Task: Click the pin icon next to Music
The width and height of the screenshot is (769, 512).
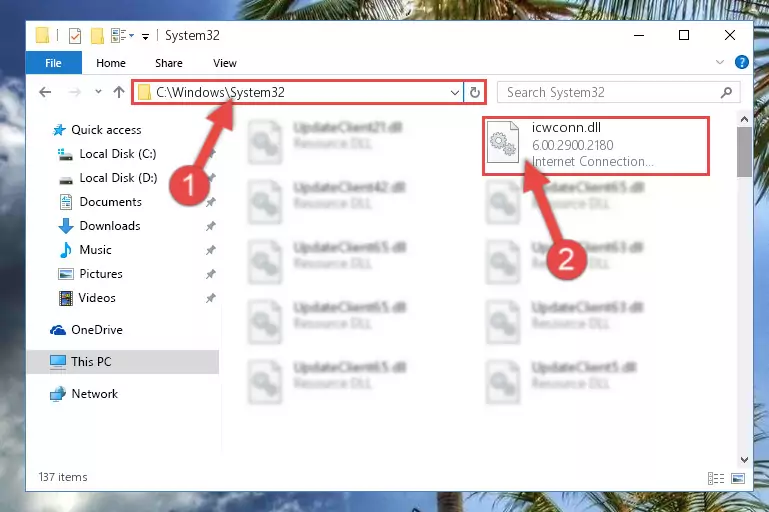Action: [x=211, y=250]
